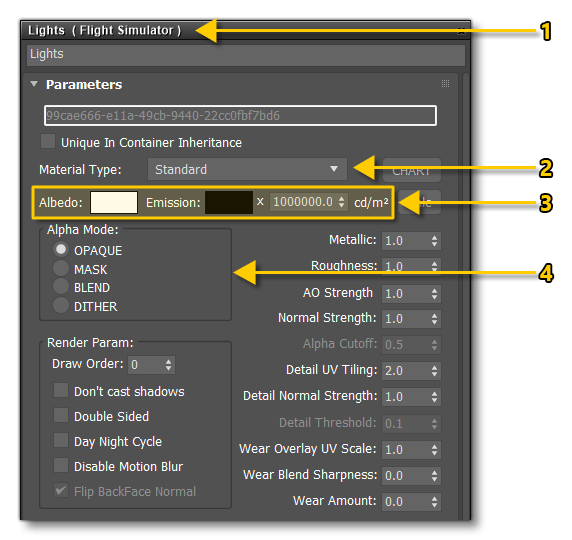Viewport: 572px width, 540px height.
Task: Open the Emission color swatch
Action: (229, 202)
